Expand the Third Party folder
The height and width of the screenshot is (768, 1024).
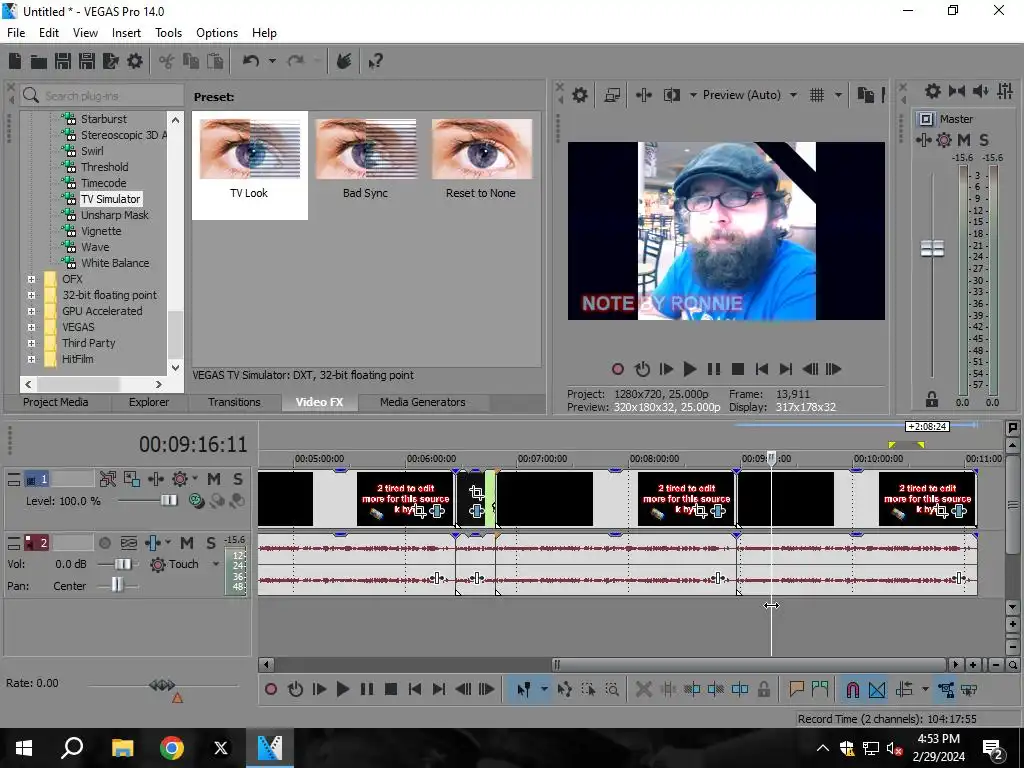click(x=31, y=344)
